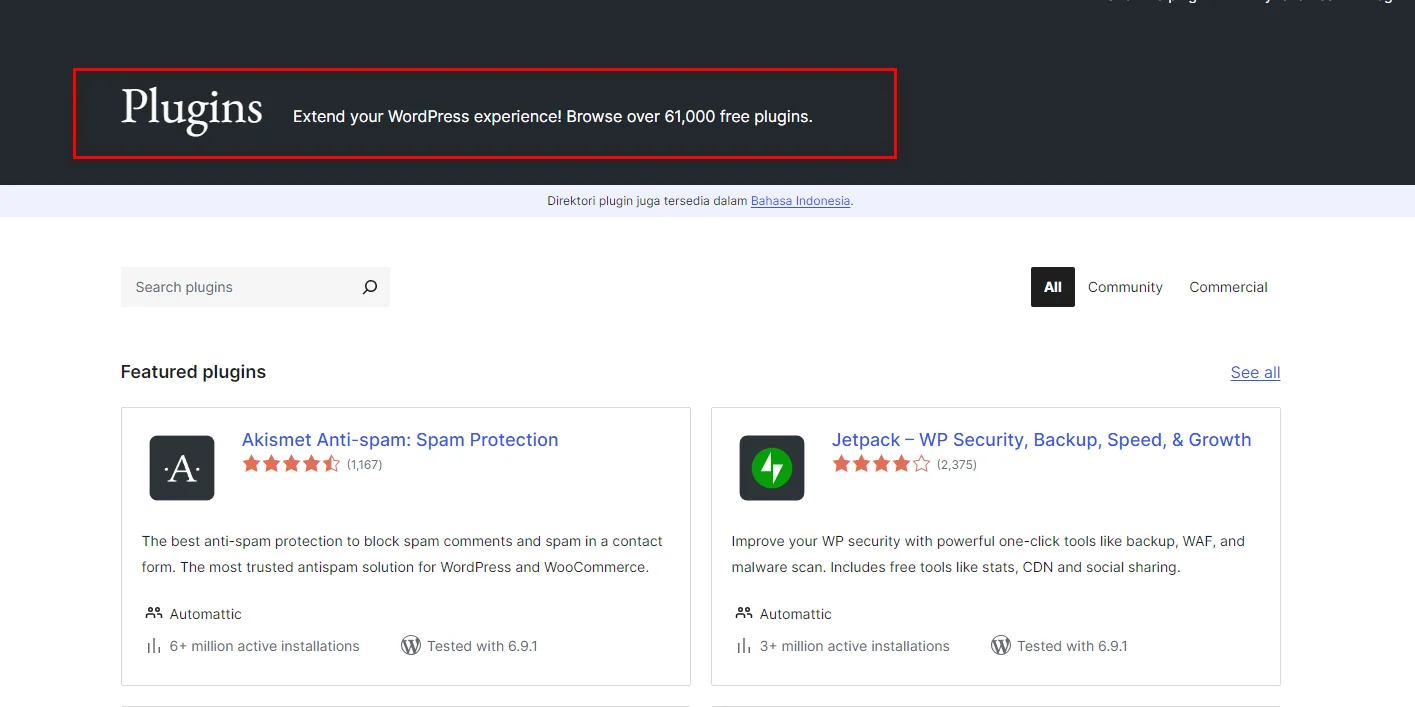The width and height of the screenshot is (1415, 707).
Task: Open the Bahasa Indonesia directory link
Action: tap(799, 200)
